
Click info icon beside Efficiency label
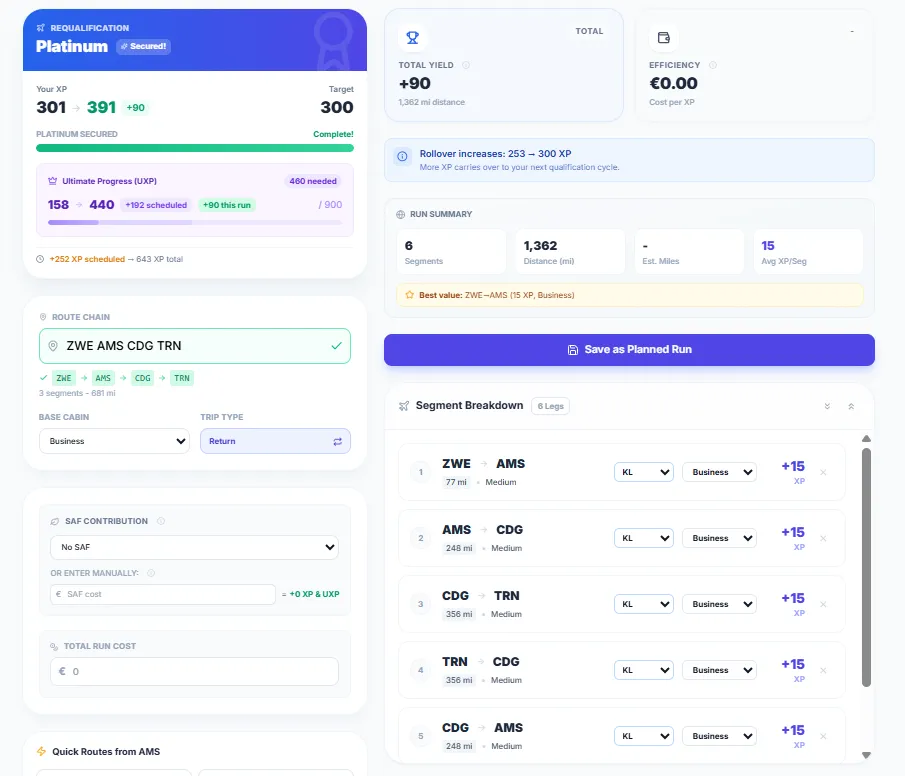pyautogui.click(x=713, y=65)
